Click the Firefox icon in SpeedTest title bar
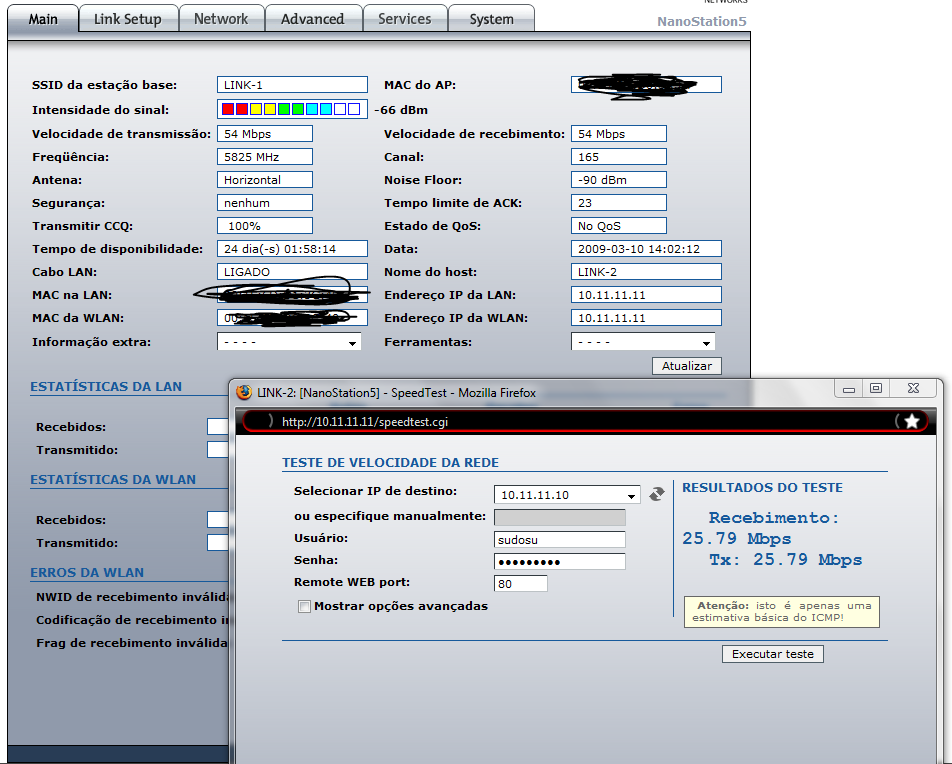The height and width of the screenshot is (764, 952). [x=244, y=392]
